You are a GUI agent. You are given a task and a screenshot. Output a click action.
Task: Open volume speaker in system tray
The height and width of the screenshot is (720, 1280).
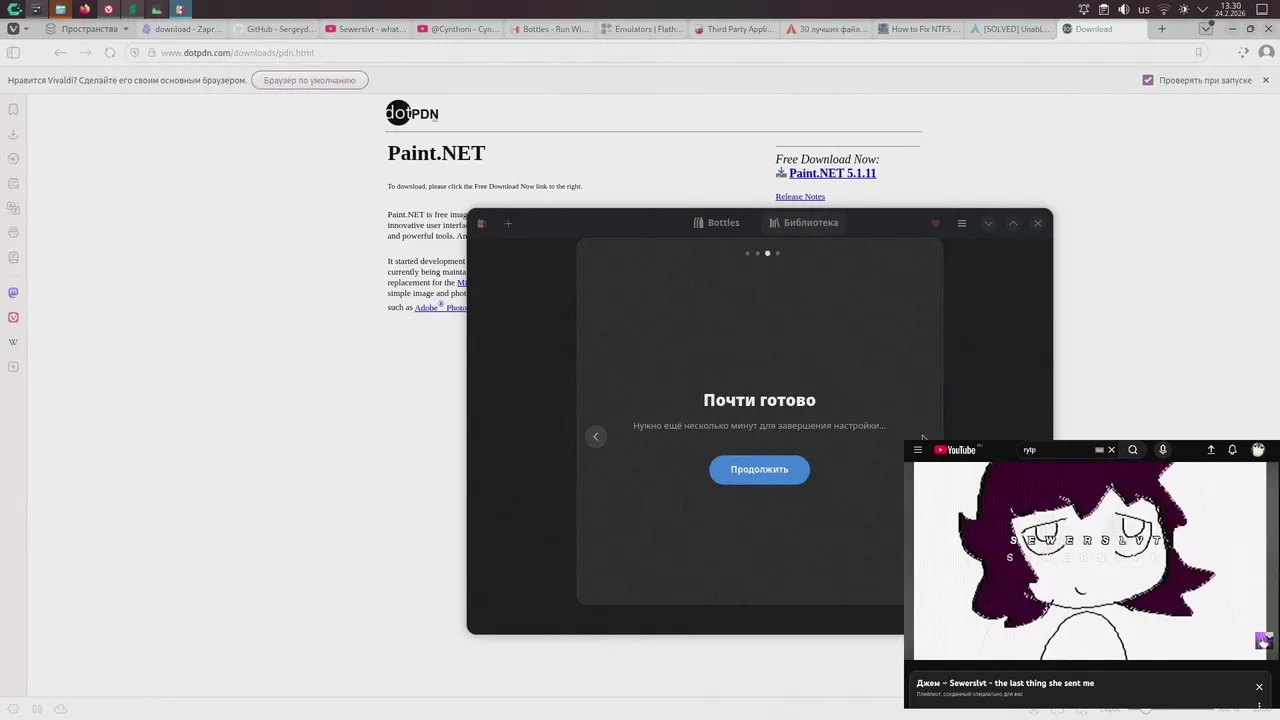[x=1123, y=9]
